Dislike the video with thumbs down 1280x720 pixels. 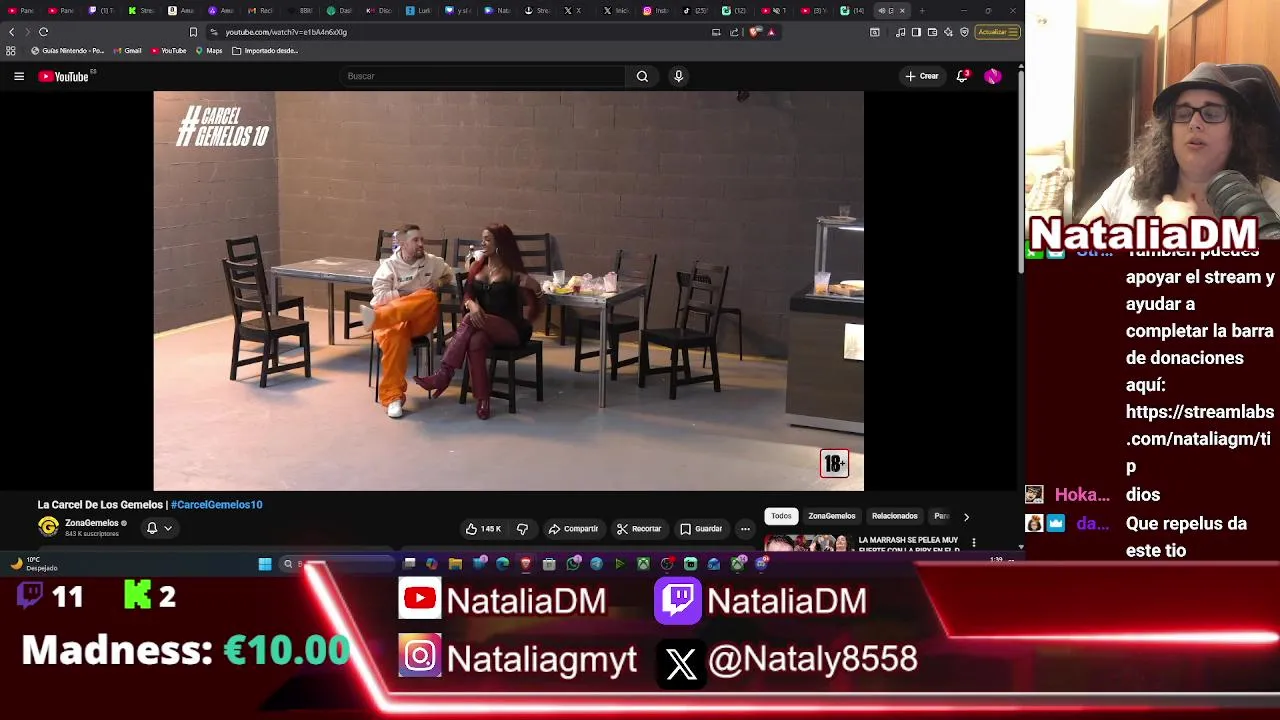(522, 529)
